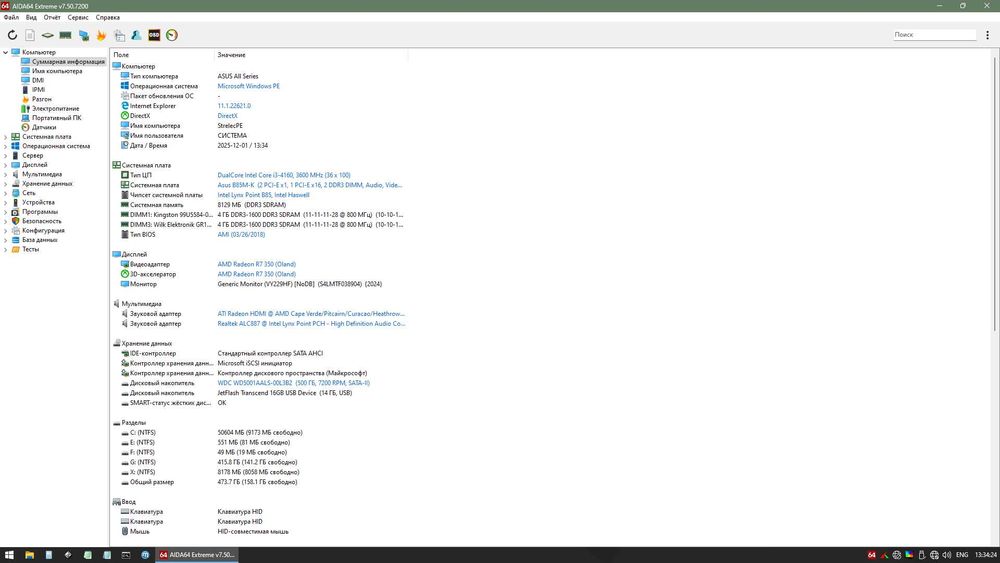Select the Общий размер row
This screenshot has width=1000, height=563.
(x=258, y=482)
